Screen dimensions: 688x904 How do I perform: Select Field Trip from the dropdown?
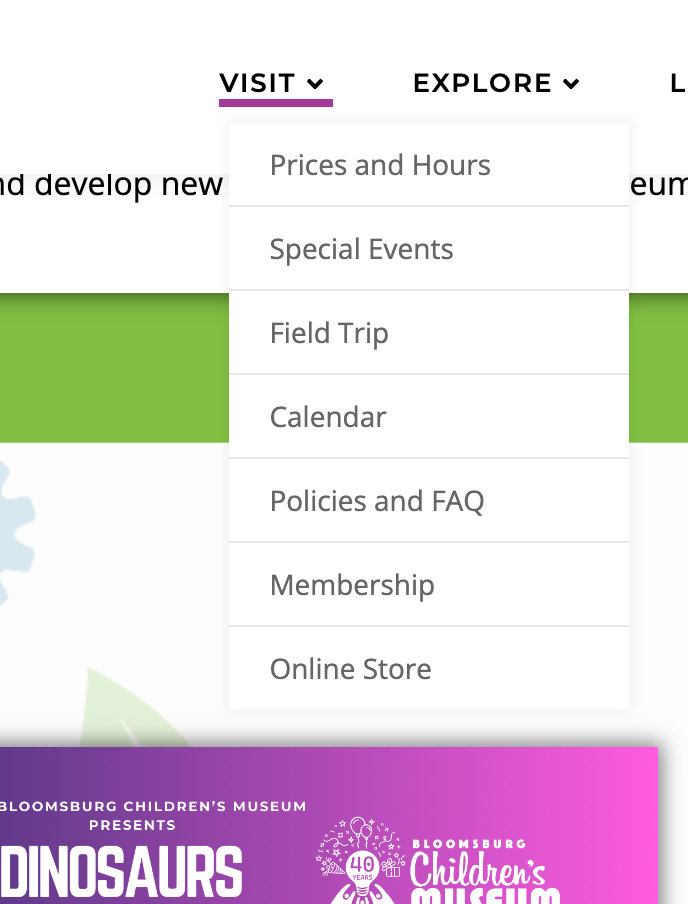click(x=330, y=333)
